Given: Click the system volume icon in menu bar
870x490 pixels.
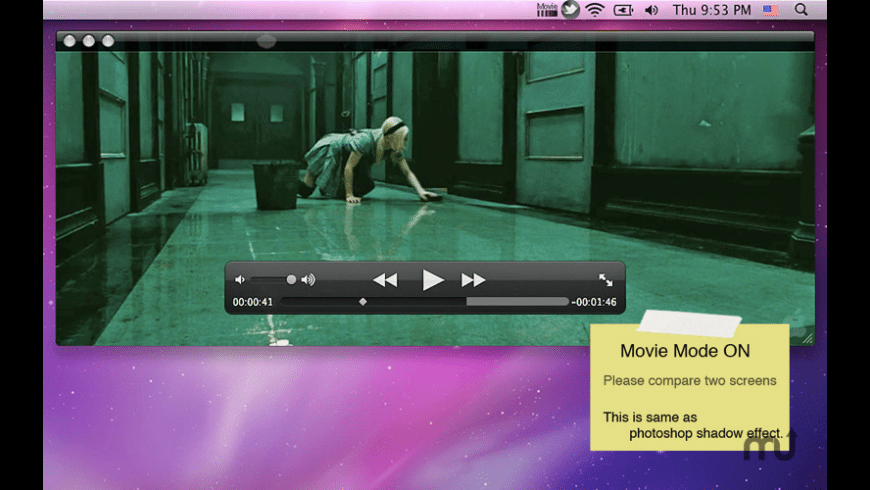Looking at the screenshot, I should 651,10.
